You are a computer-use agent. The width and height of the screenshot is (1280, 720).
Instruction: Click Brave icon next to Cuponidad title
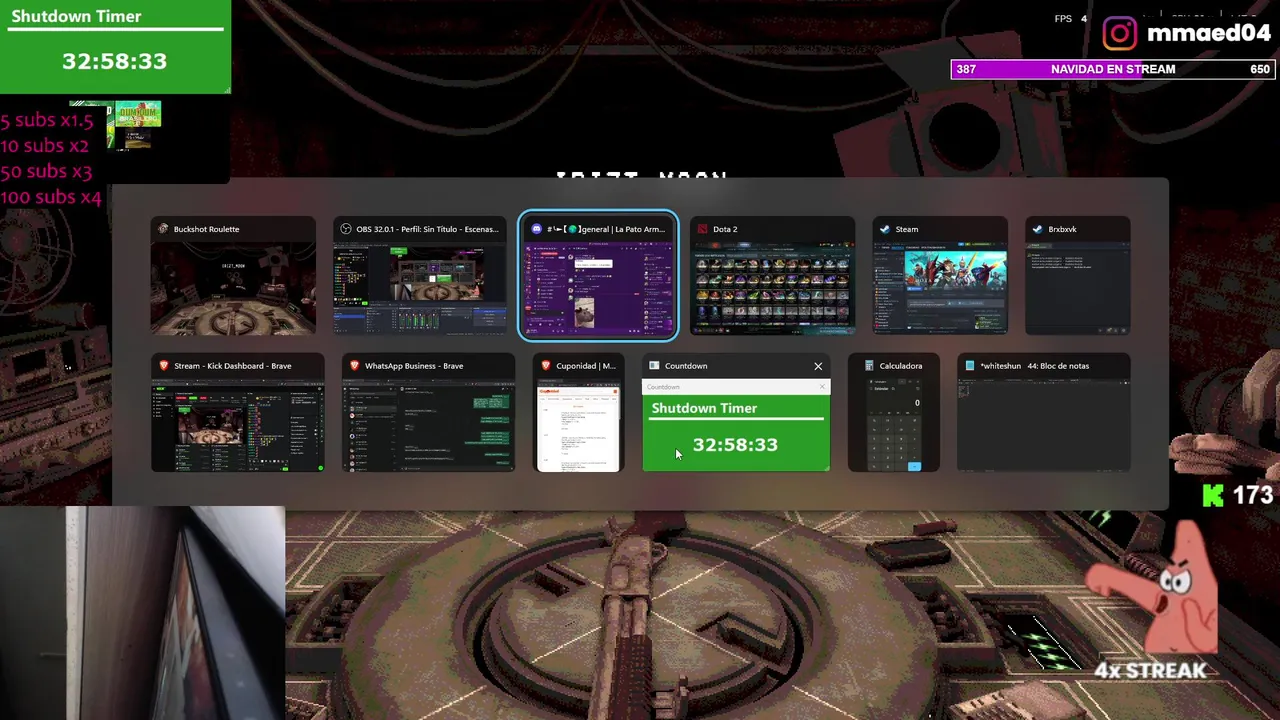pyautogui.click(x=545, y=366)
